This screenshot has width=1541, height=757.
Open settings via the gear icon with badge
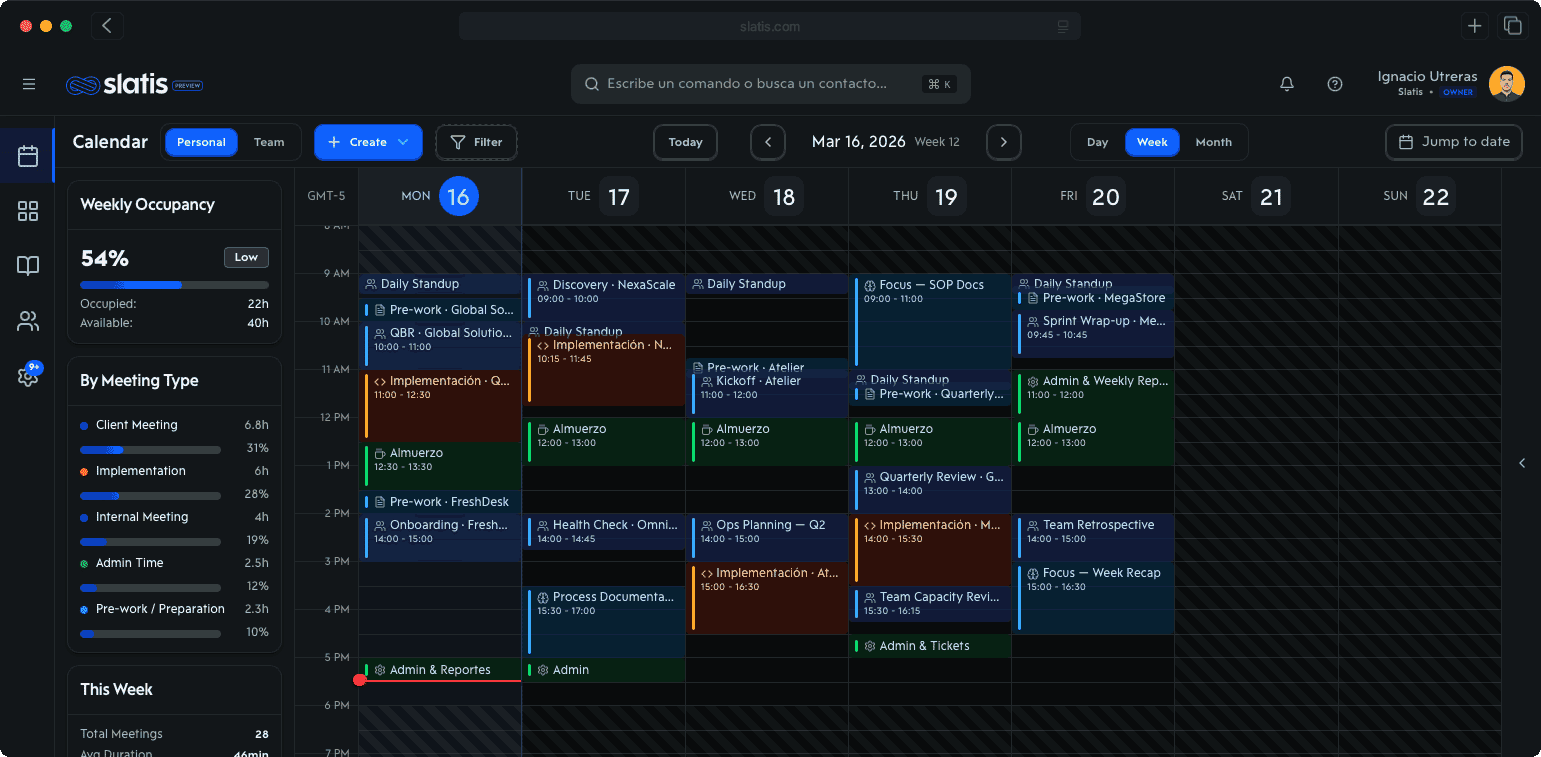pos(27,376)
